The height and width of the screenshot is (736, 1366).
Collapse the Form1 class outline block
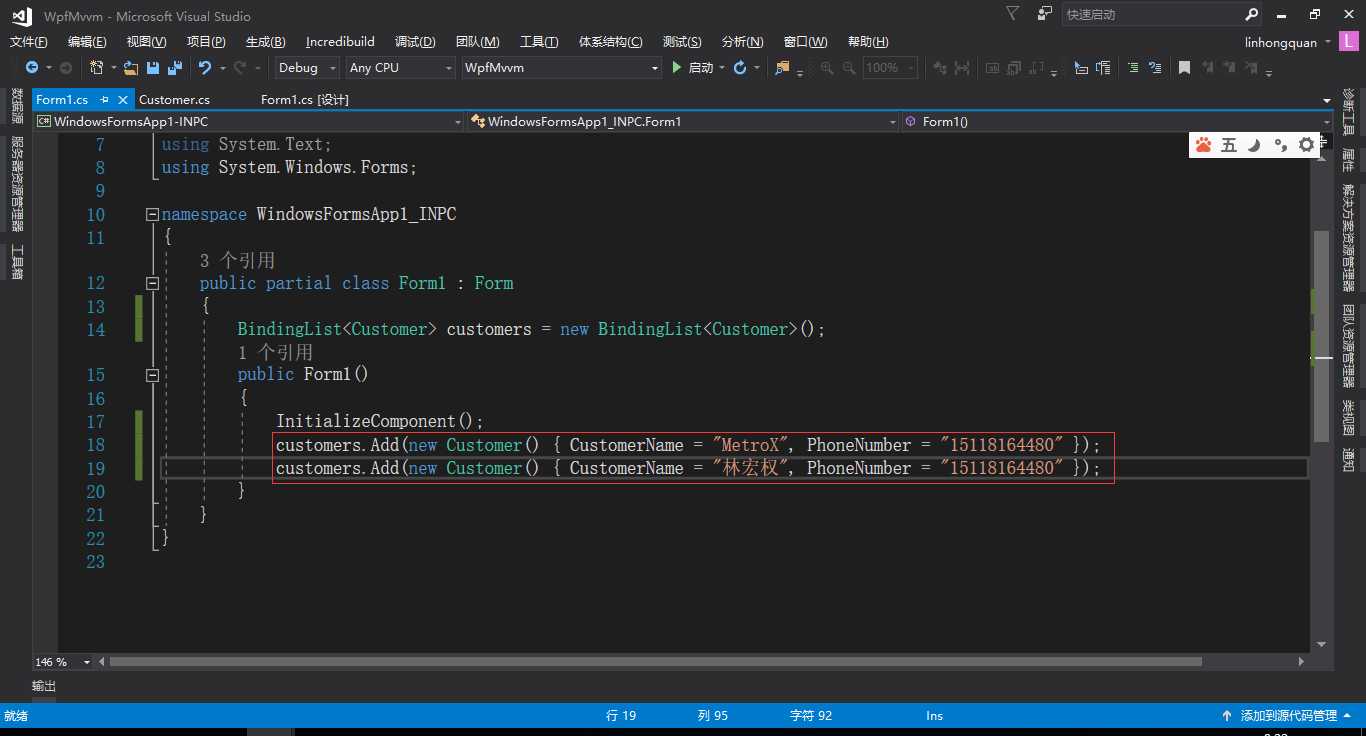[152, 283]
